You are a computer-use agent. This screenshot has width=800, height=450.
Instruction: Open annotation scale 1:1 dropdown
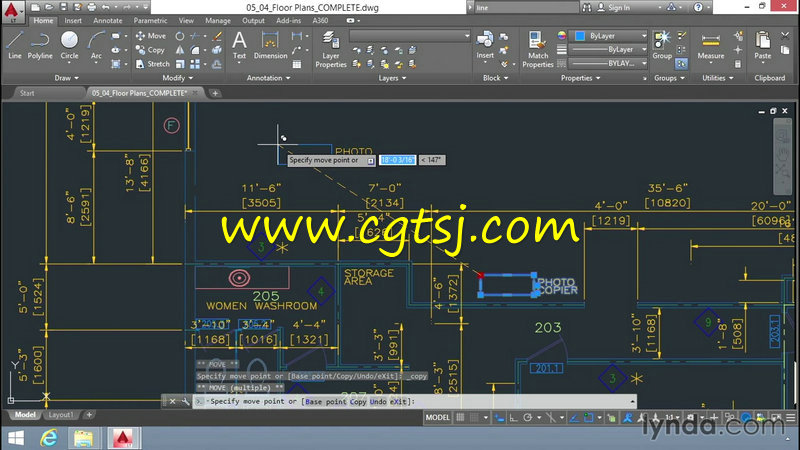tap(672, 418)
